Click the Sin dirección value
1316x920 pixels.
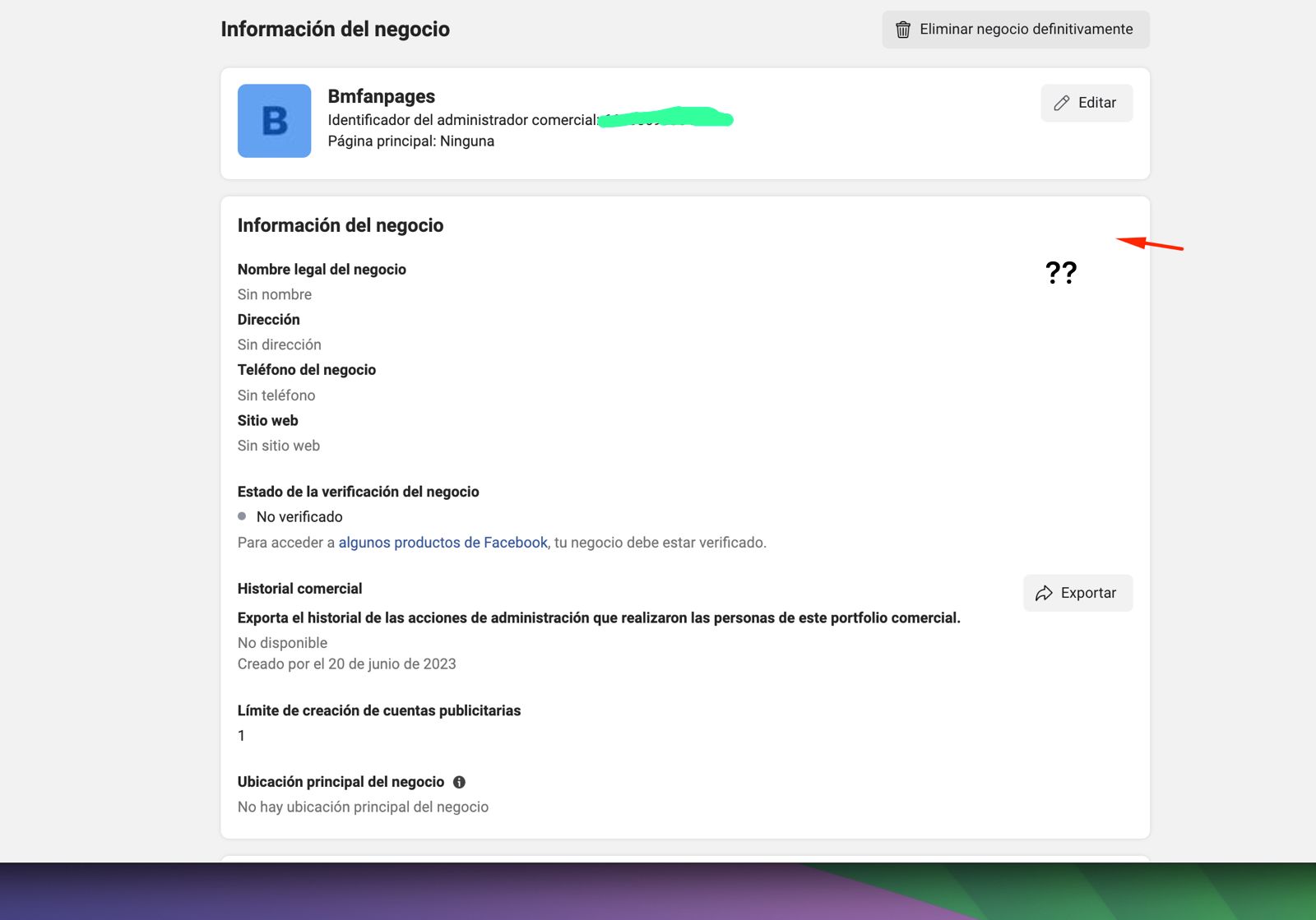click(279, 344)
